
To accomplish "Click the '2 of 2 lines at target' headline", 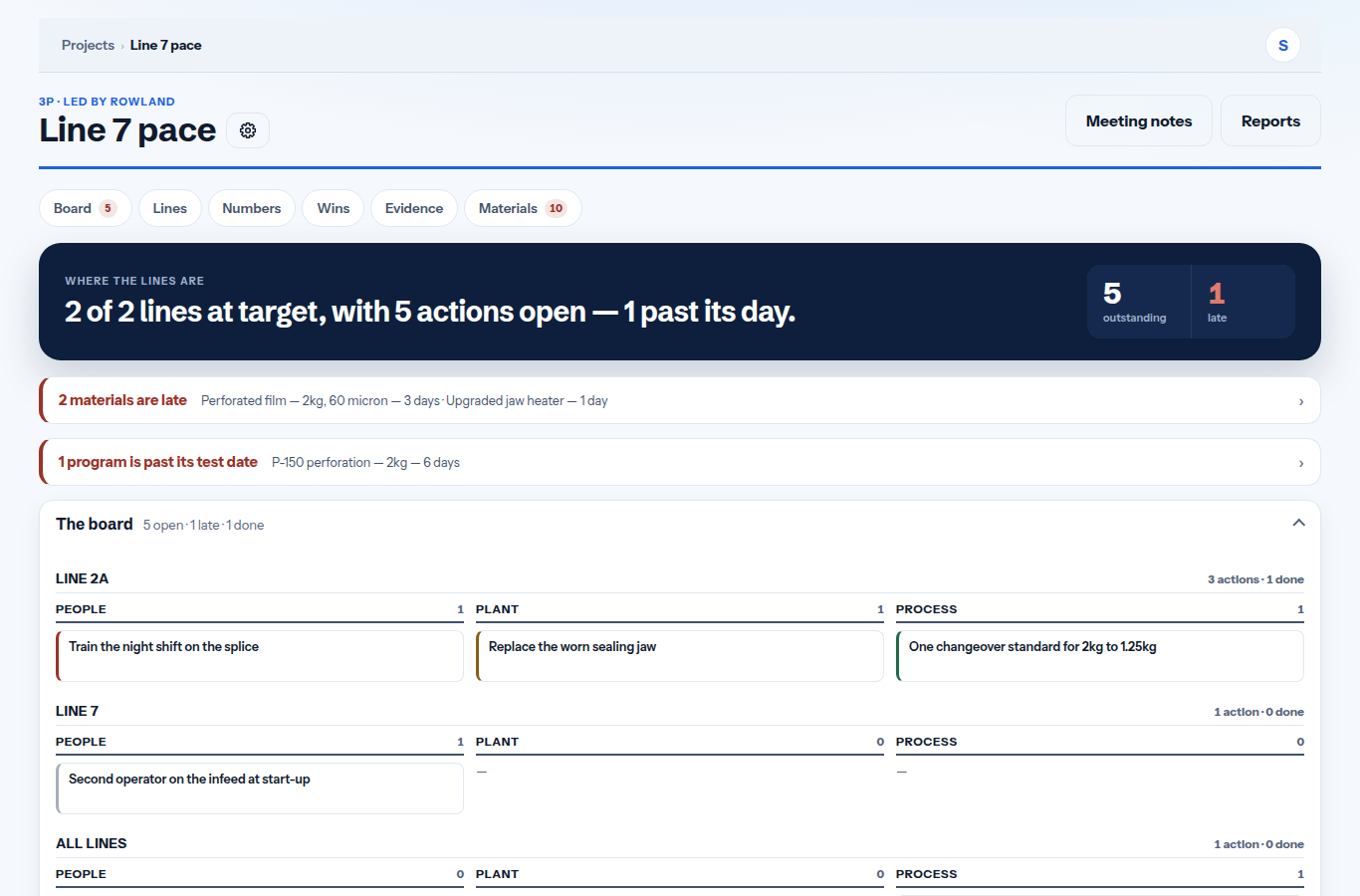I will pos(430,312).
